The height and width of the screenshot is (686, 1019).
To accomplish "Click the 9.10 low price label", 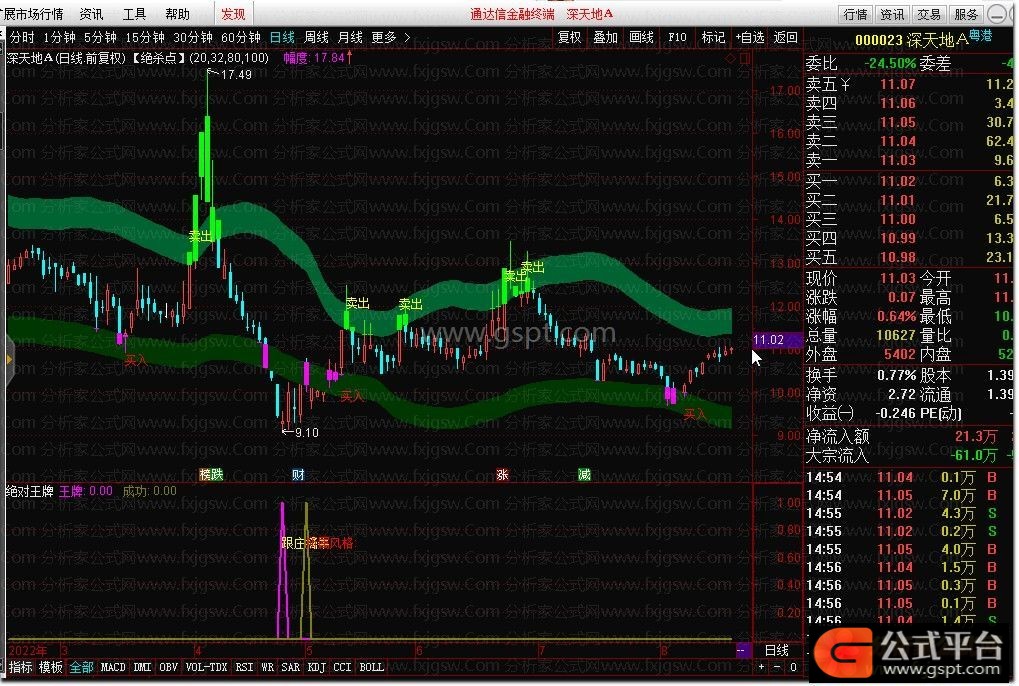I will click(307, 433).
